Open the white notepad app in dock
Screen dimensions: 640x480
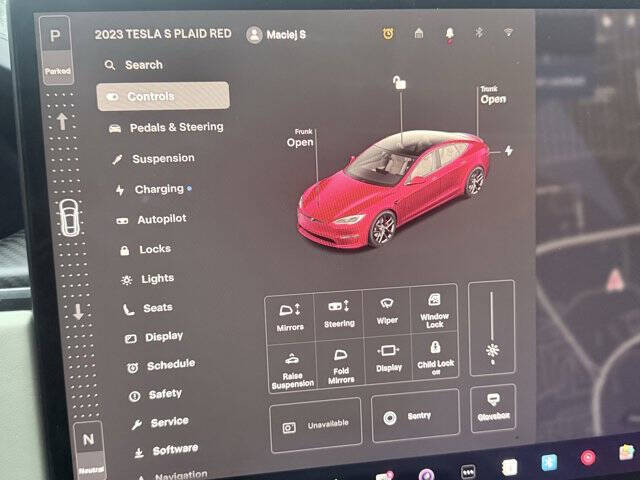point(509,467)
